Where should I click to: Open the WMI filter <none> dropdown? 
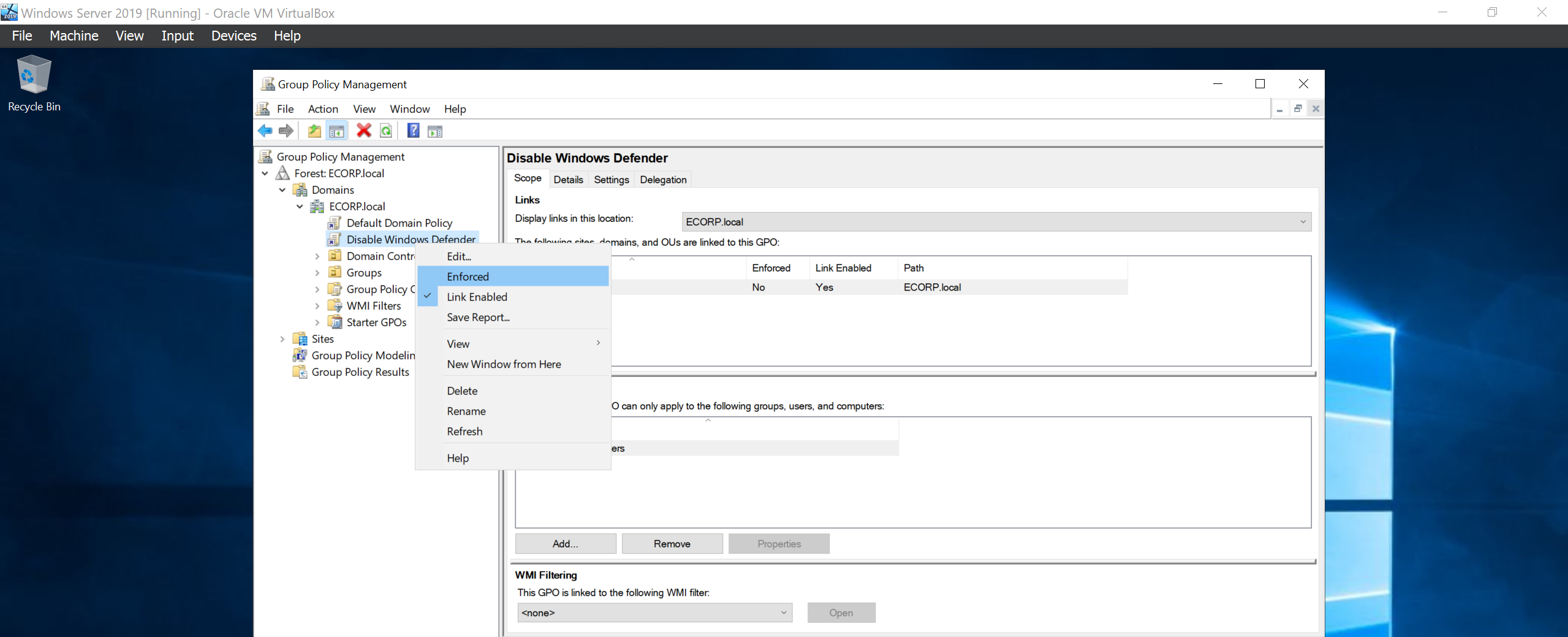[x=654, y=612]
